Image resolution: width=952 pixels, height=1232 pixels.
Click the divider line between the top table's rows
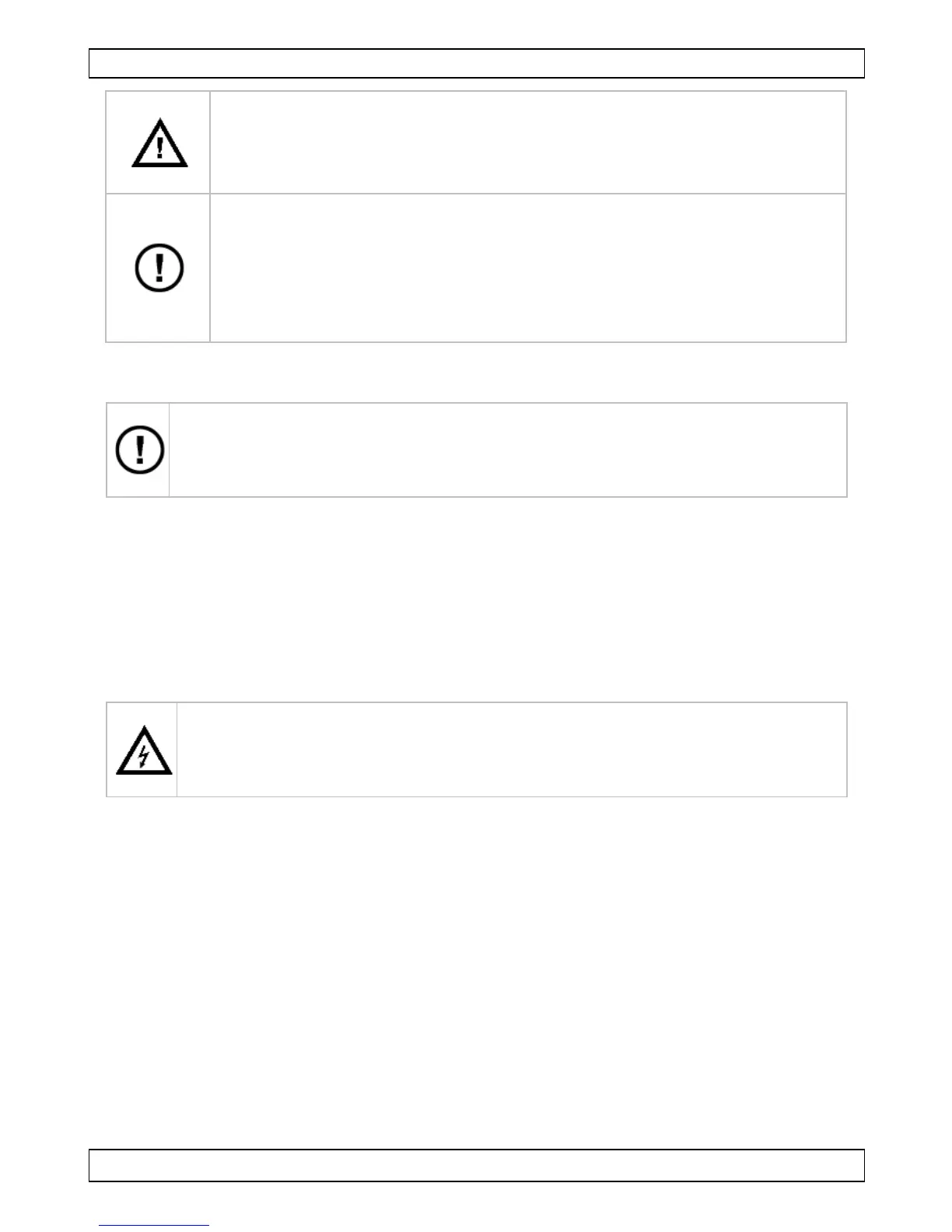(527, 194)
